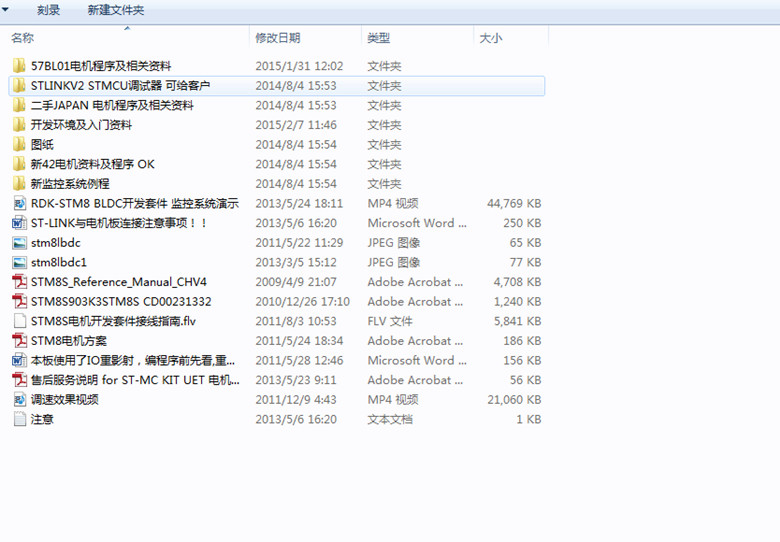Sort by the 类型 column header
This screenshot has height=542, width=780.
(x=379, y=38)
